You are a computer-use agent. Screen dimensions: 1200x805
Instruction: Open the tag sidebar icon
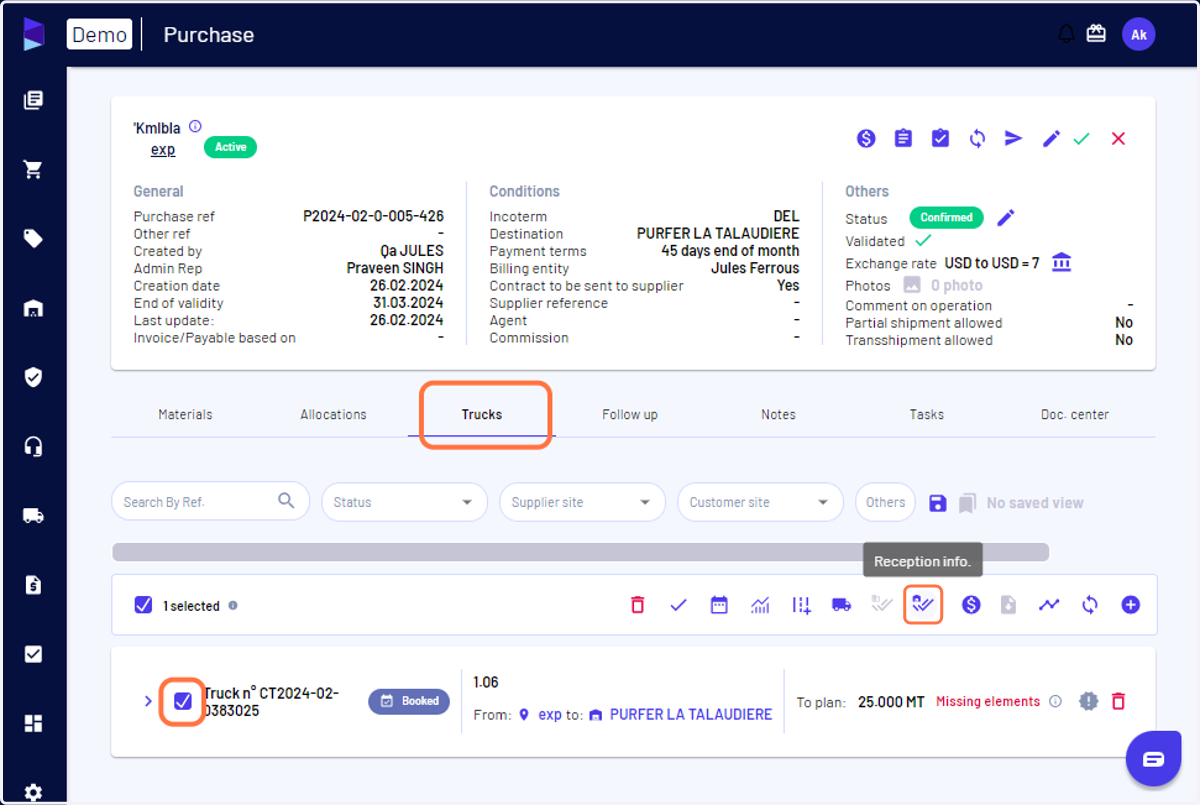point(33,238)
